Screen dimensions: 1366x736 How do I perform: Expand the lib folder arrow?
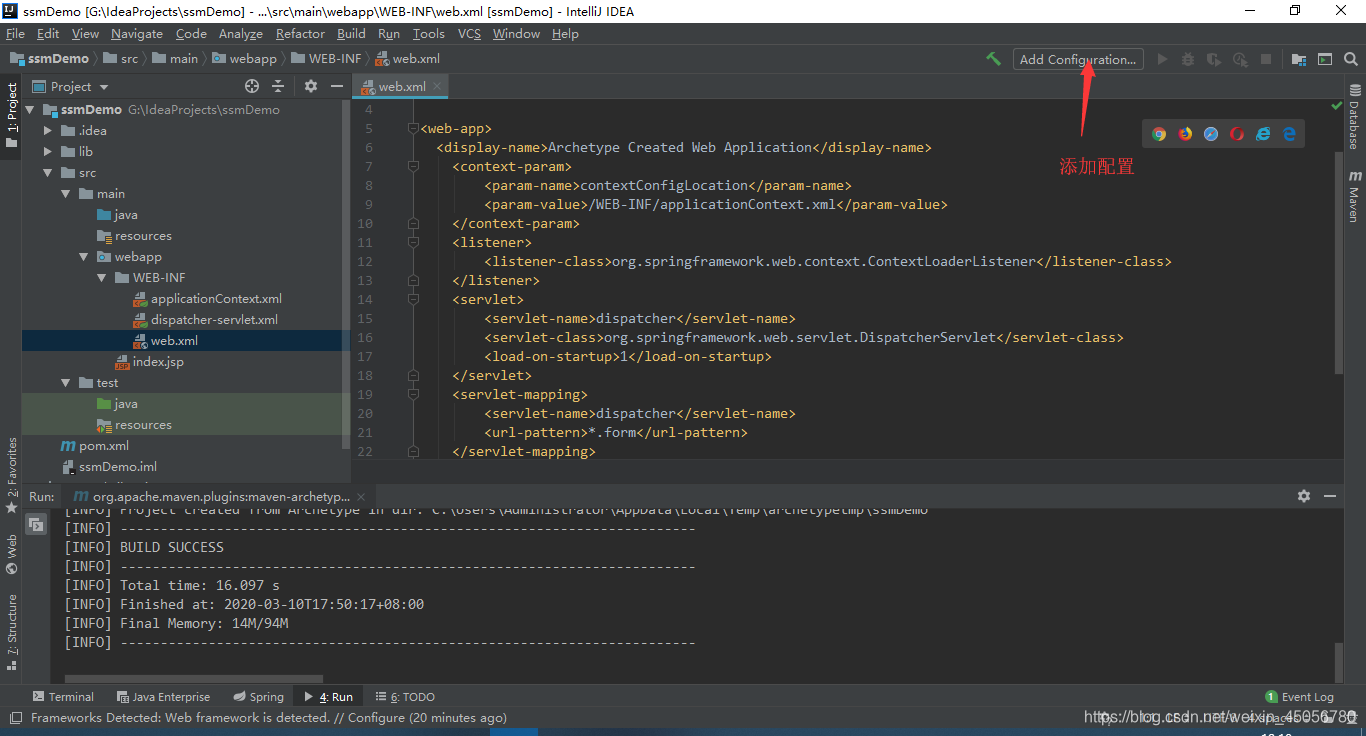(48, 152)
